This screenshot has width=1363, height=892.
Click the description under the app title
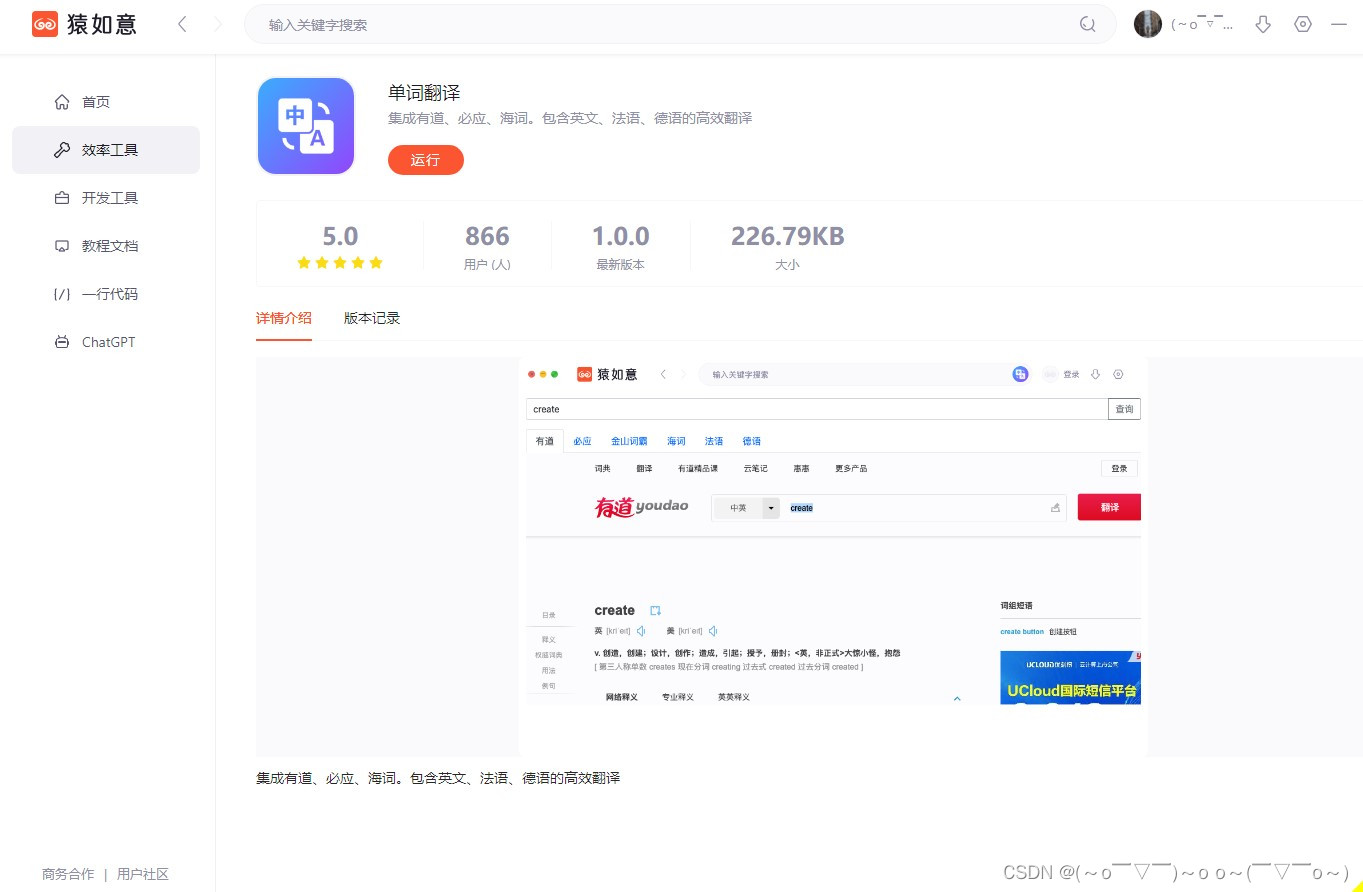(570, 118)
